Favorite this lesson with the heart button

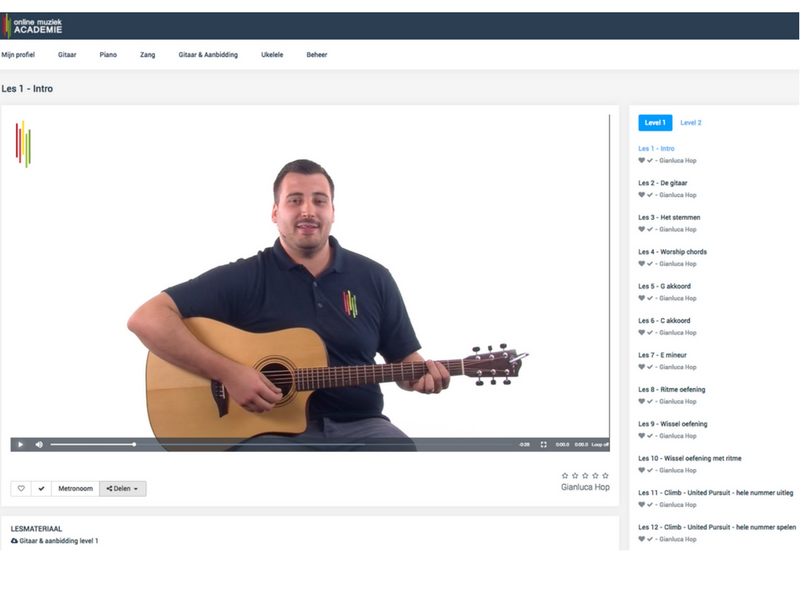click(21, 489)
